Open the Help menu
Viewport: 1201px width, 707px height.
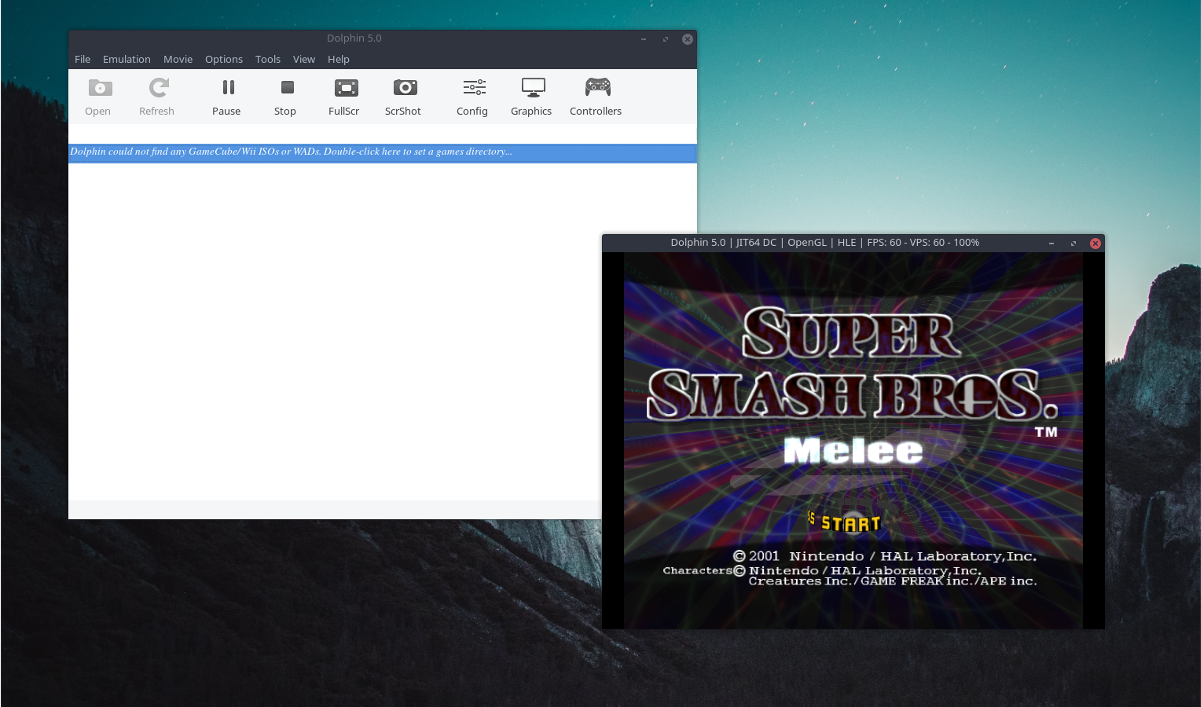(339, 59)
